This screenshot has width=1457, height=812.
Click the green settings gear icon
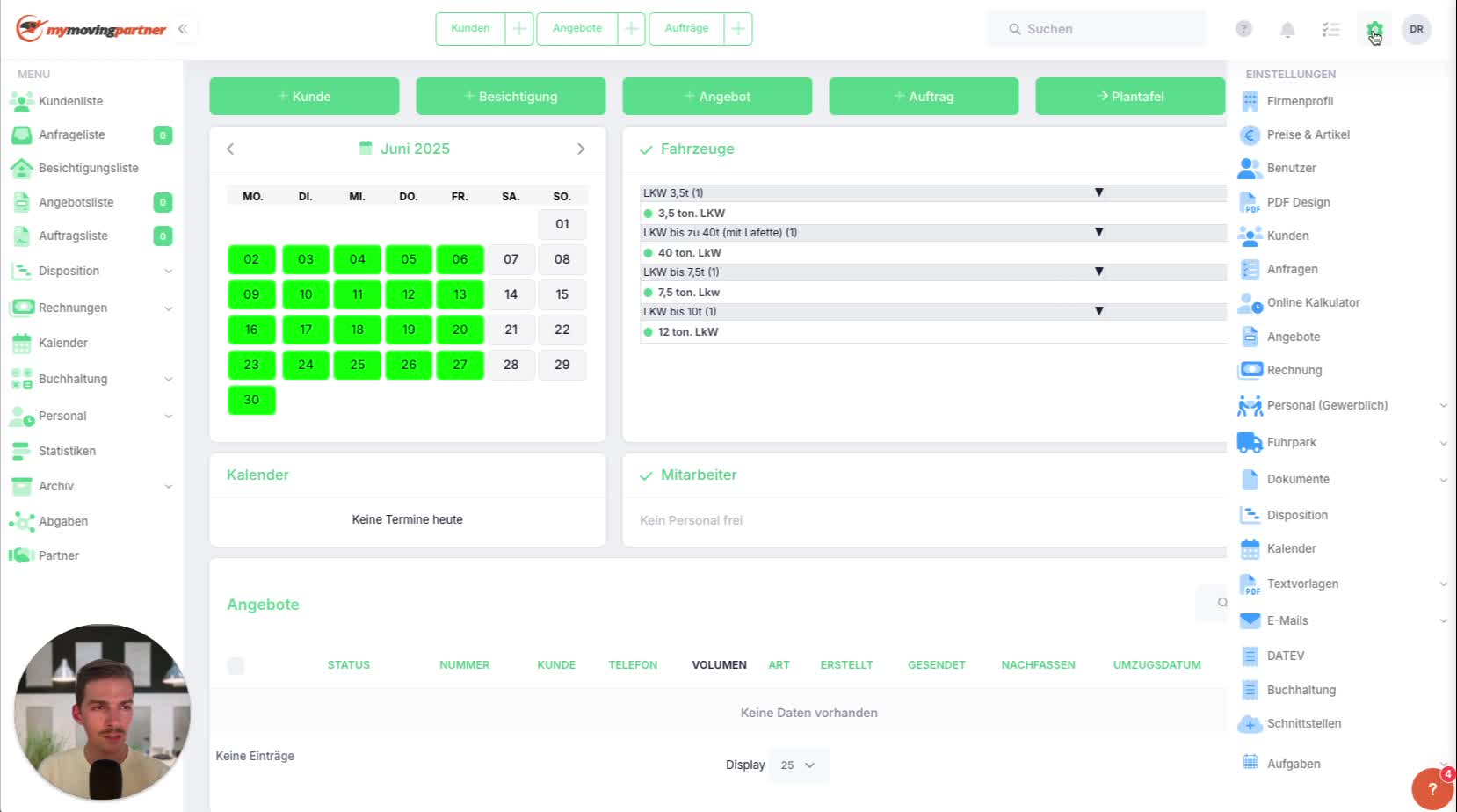click(1374, 30)
